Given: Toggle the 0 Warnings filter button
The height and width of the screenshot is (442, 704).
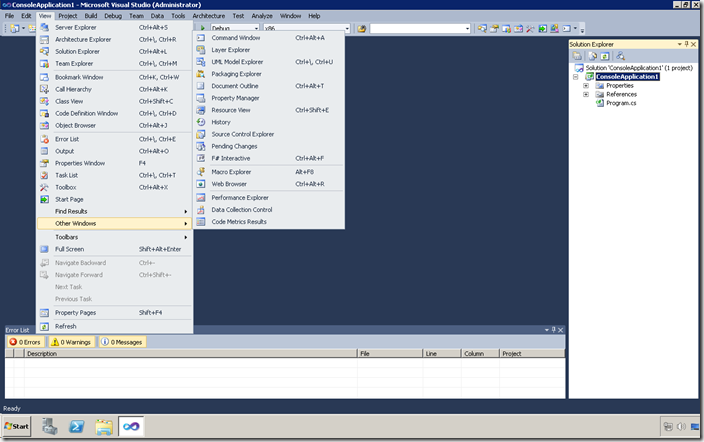Looking at the screenshot, I should pyautogui.click(x=71, y=342).
